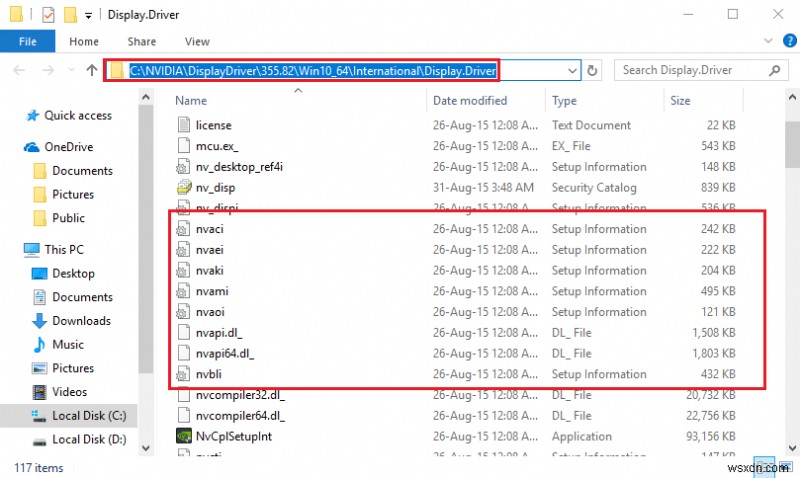This screenshot has height=478, width=800.
Task: Select the license text document icon
Action: (184, 125)
